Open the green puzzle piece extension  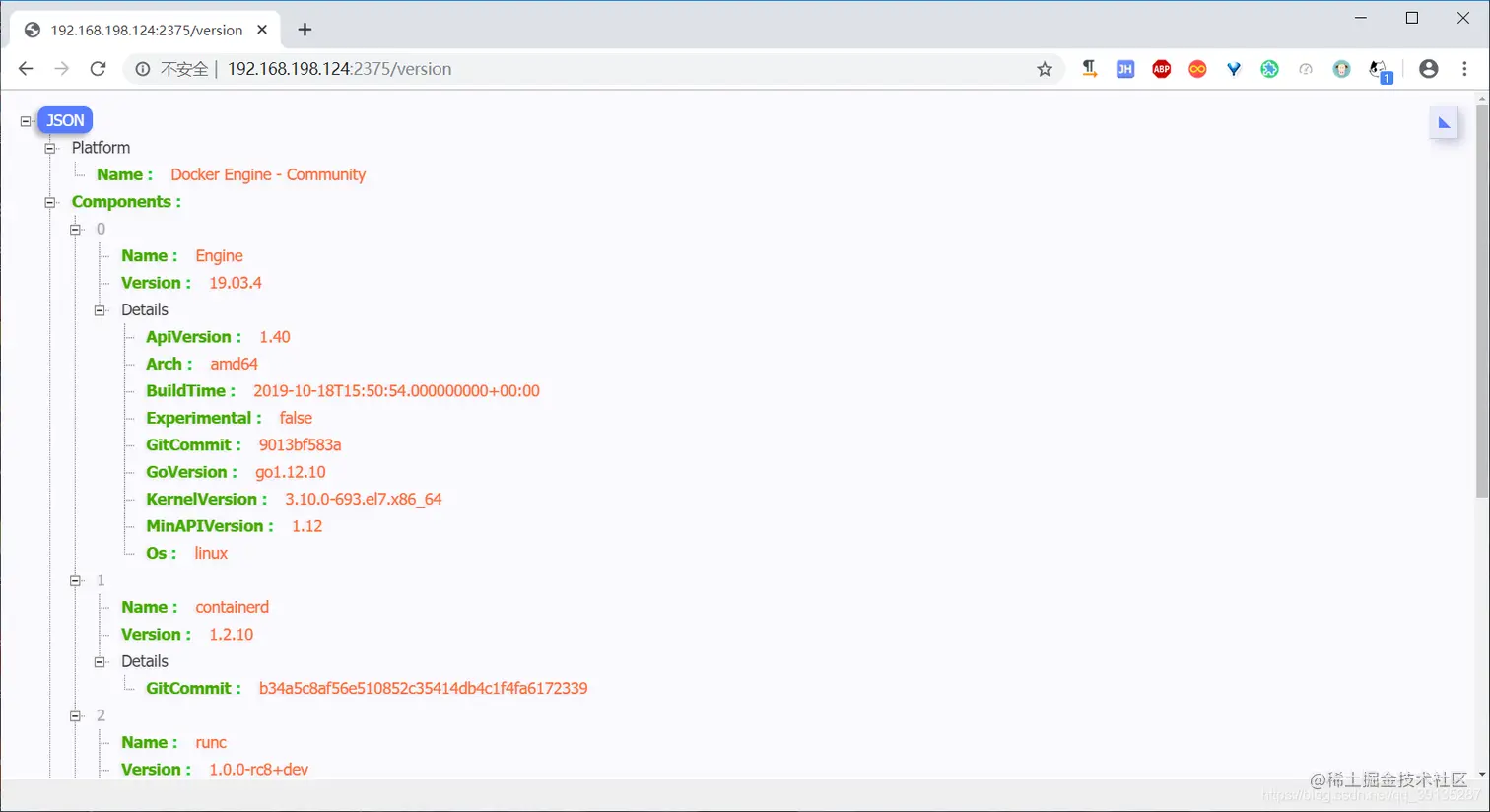(1269, 69)
